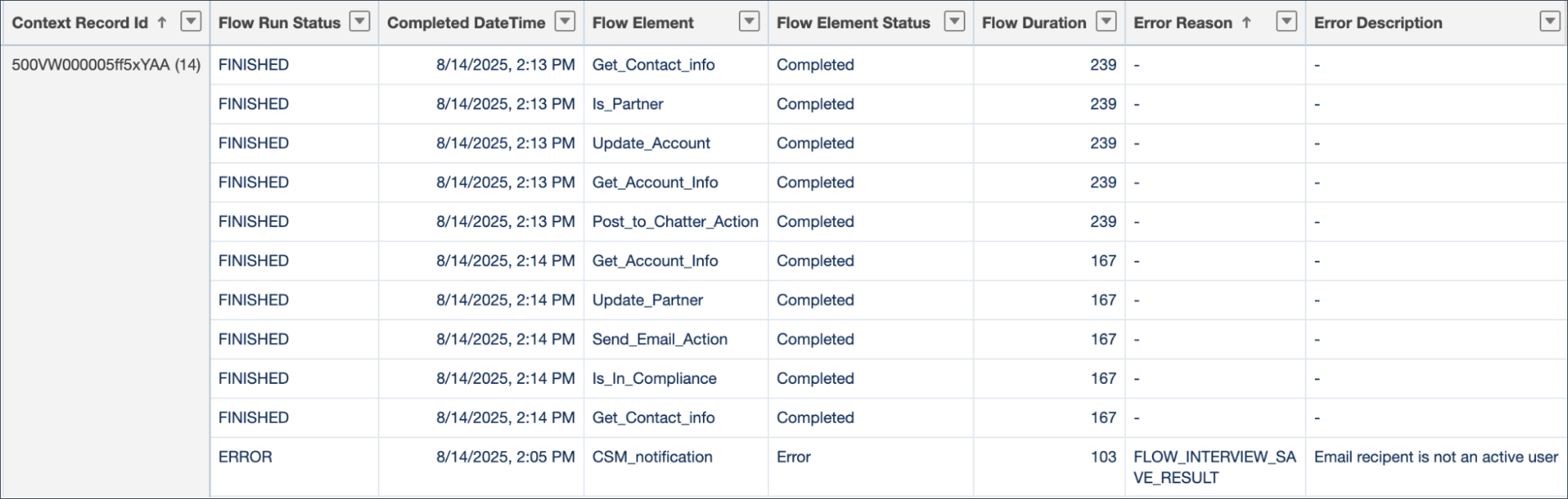Click the Is_In_Compliance flow element cell

point(654,378)
